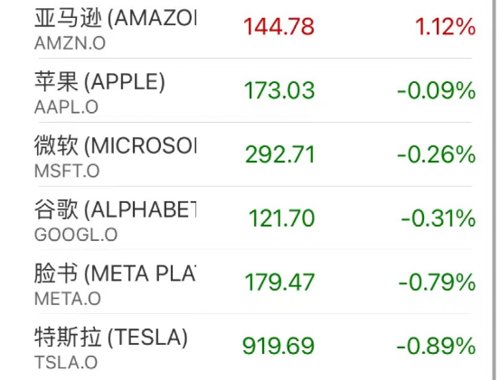The height and width of the screenshot is (380, 500).
Task: Click Amazon change 1.12%
Action: [x=445, y=27]
